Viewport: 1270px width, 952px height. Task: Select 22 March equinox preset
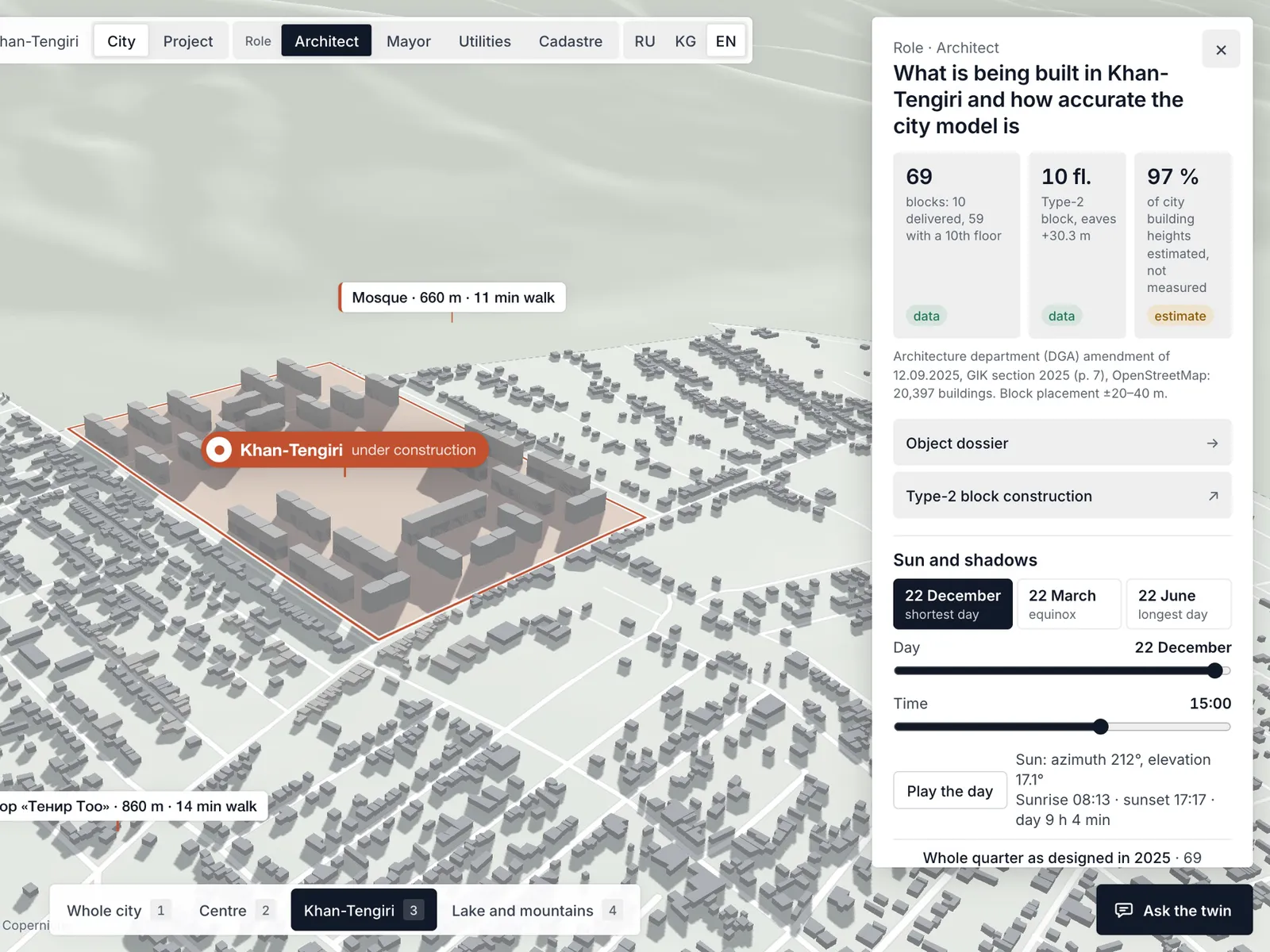coord(1069,604)
